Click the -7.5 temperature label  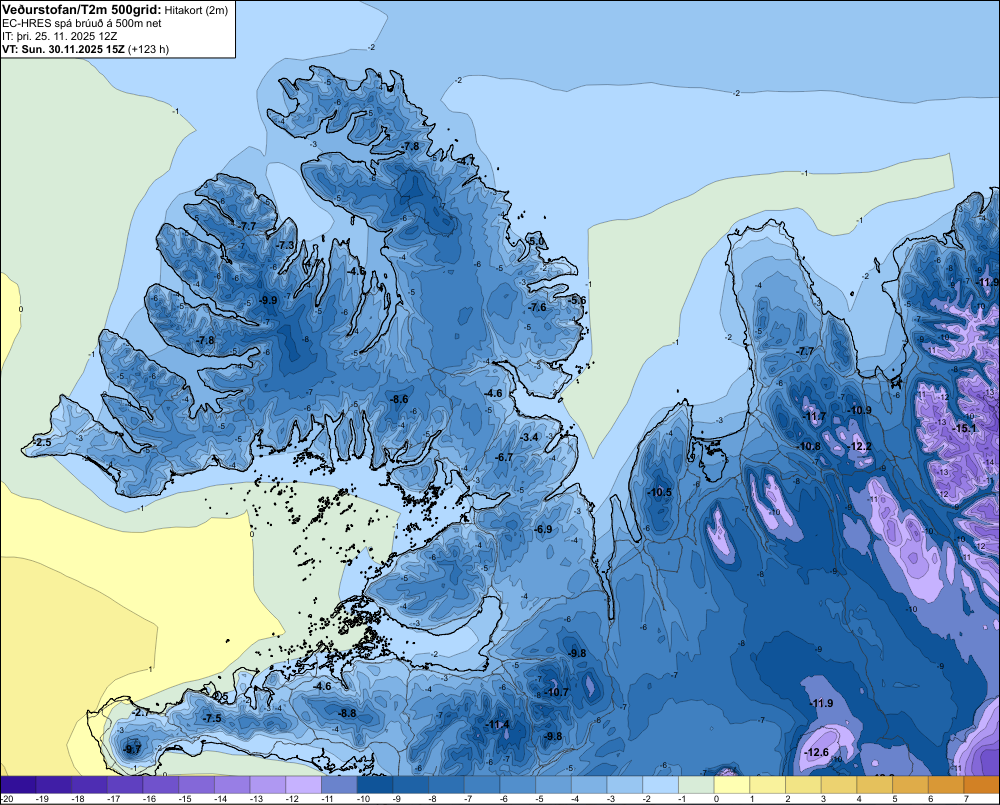pyautogui.click(x=212, y=718)
